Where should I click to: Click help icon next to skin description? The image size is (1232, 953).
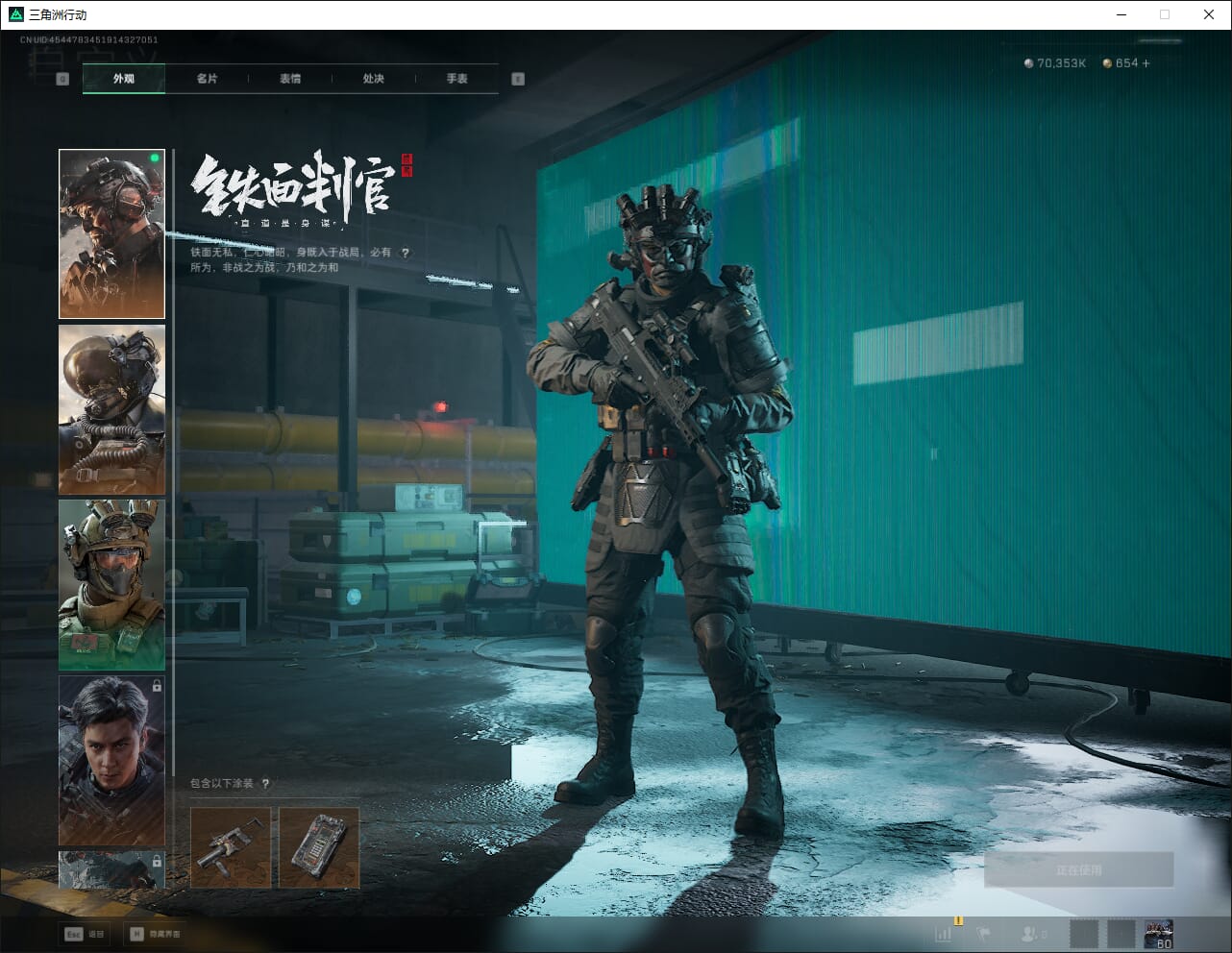pos(406,253)
